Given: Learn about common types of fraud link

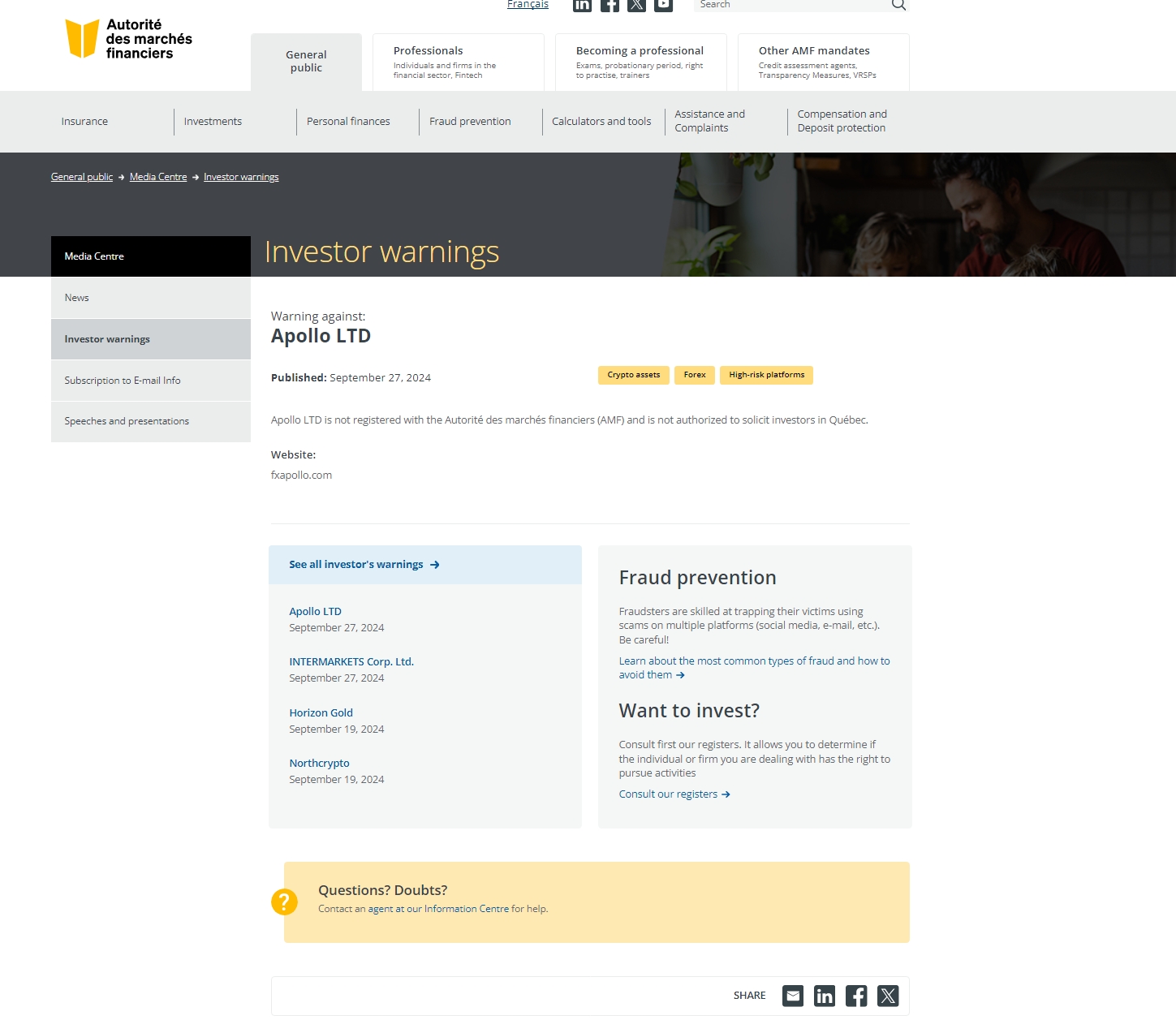Looking at the screenshot, I should (x=754, y=668).
